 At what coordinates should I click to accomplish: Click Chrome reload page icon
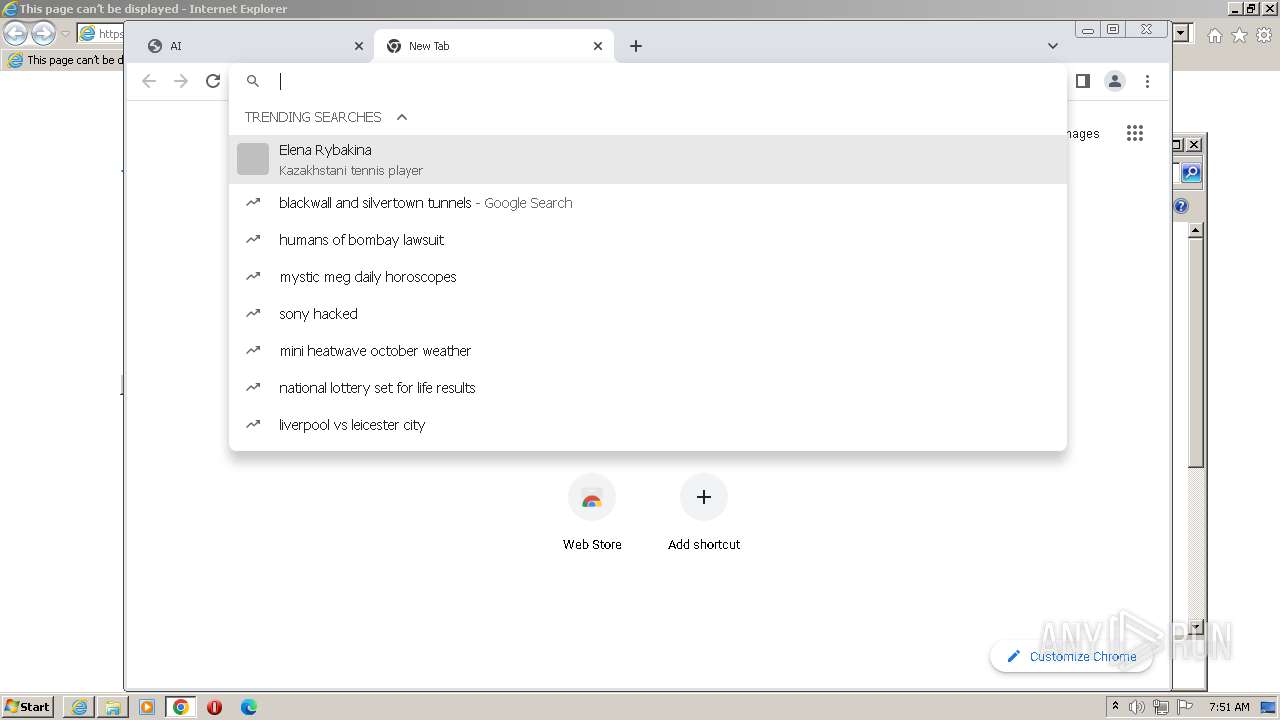tap(213, 81)
